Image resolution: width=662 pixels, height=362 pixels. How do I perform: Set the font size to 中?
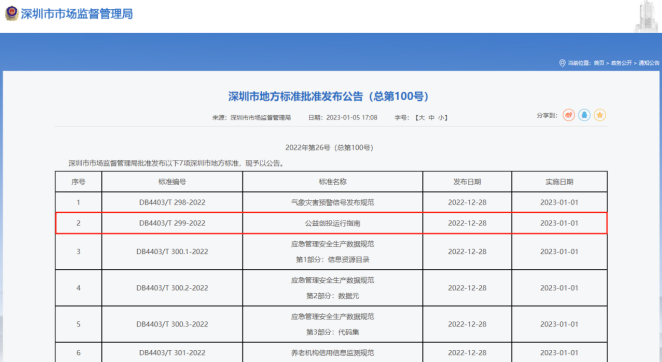point(431,118)
